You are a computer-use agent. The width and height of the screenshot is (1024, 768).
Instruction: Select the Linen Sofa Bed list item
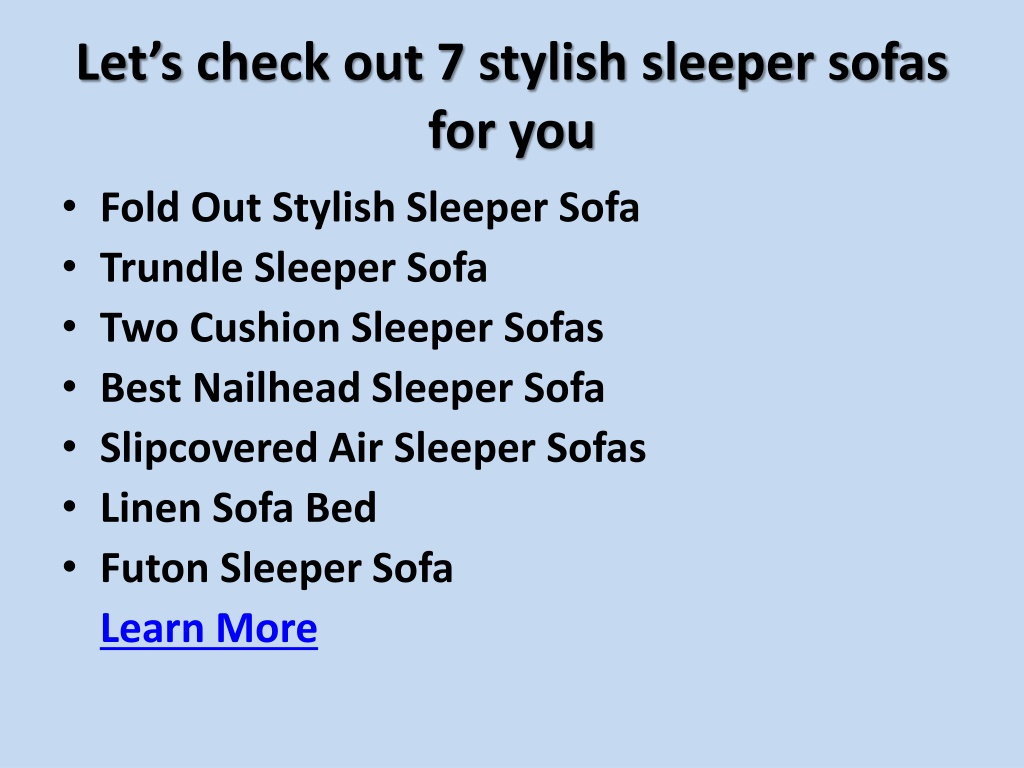pos(238,508)
